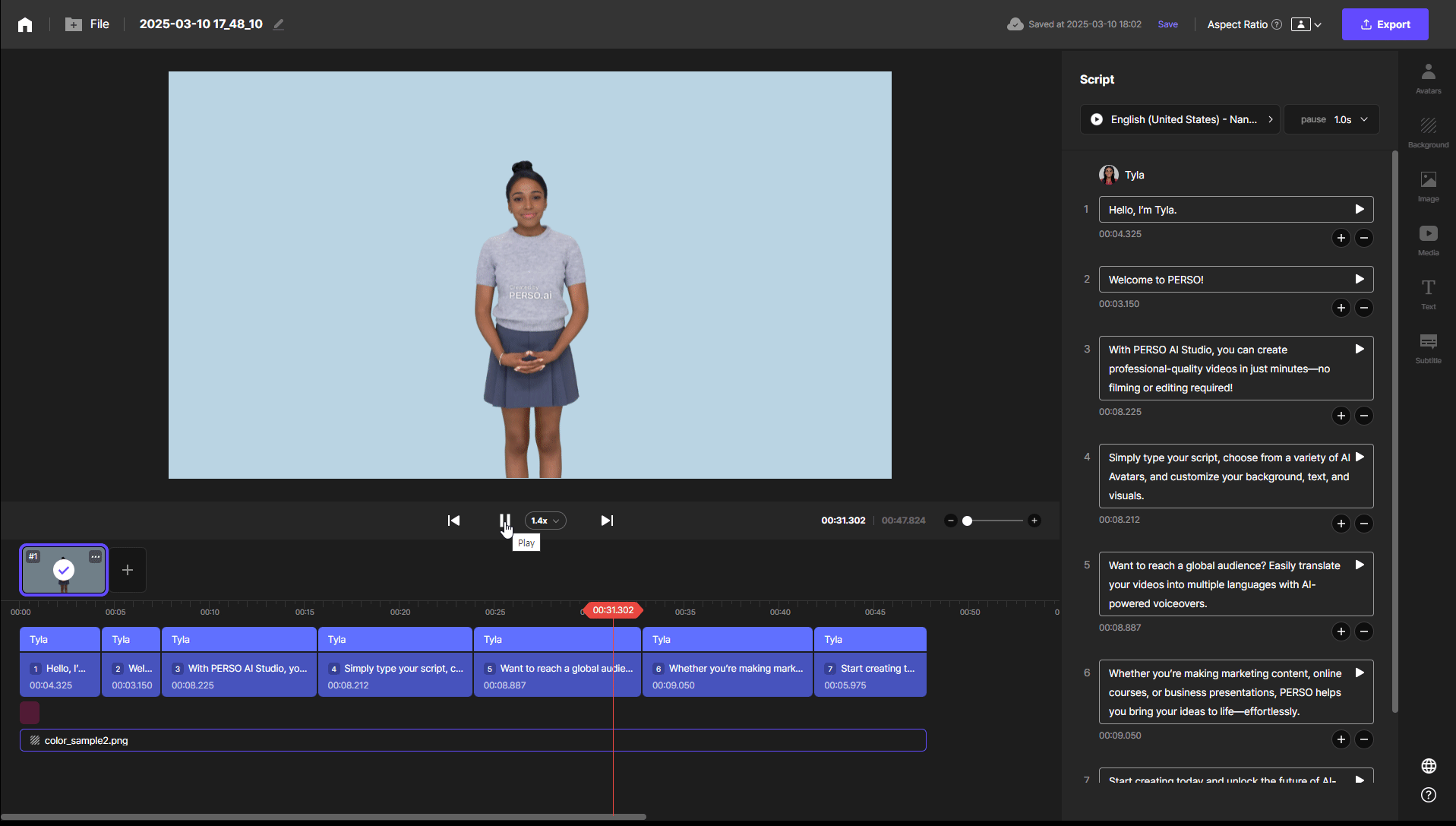
Task: Add a line after script 5
Action: click(x=1341, y=631)
